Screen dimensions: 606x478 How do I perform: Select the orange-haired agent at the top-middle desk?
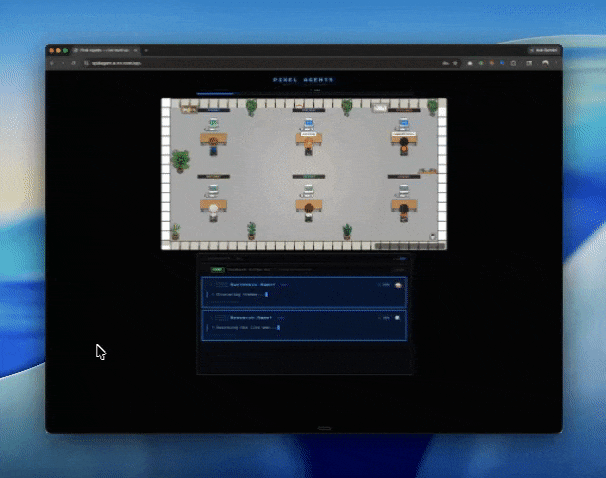pos(308,147)
